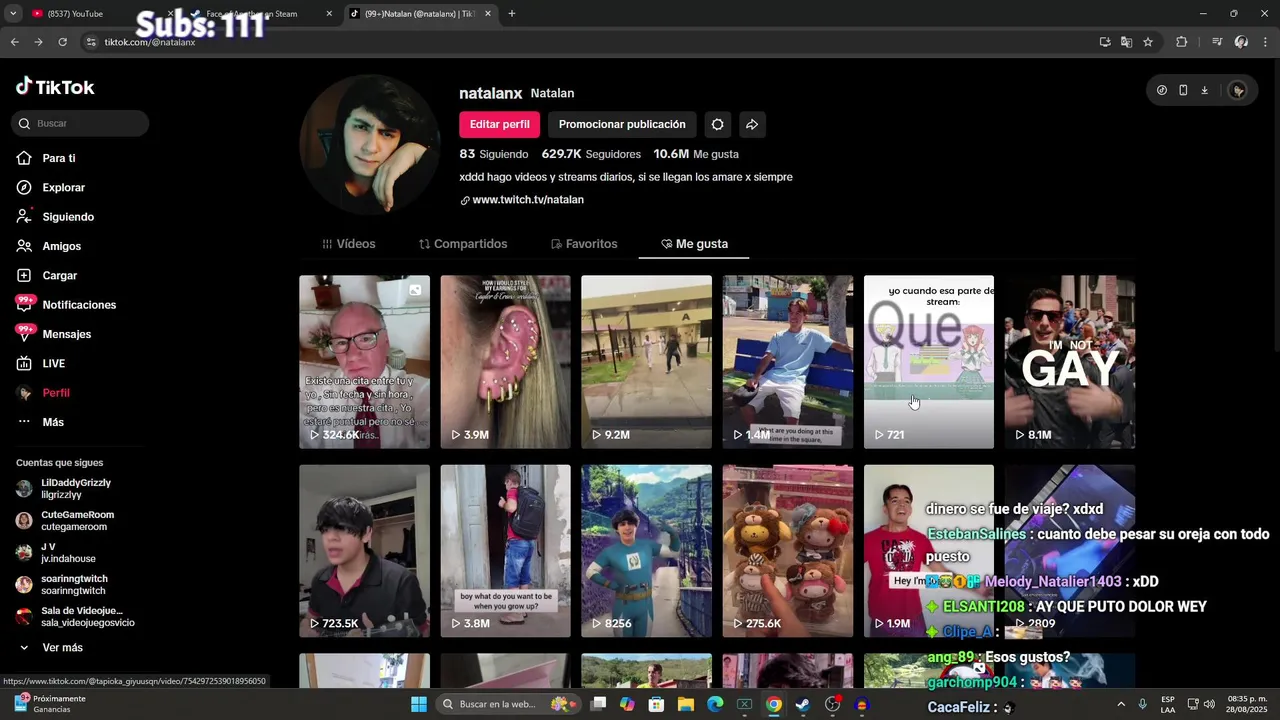1280x720 pixels.
Task: Switch to the Videos tab
Action: (349, 244)
